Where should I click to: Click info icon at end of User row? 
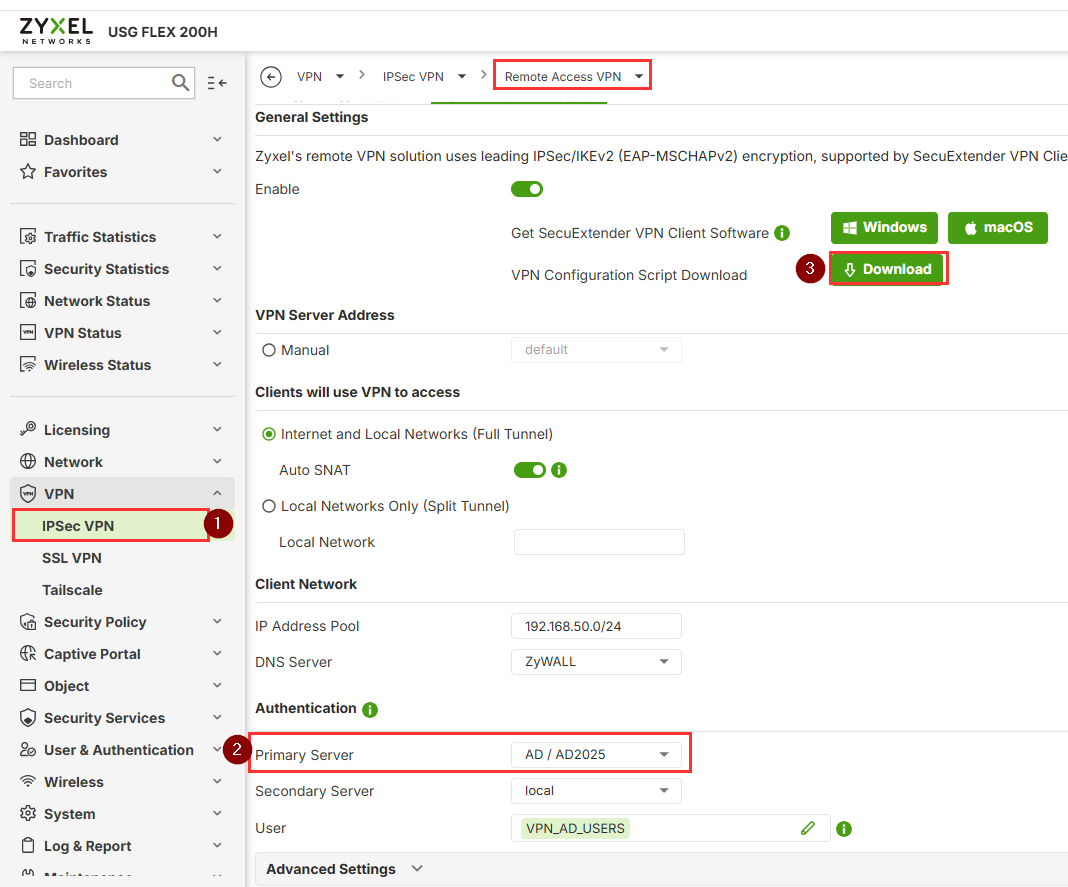point(843,829)
